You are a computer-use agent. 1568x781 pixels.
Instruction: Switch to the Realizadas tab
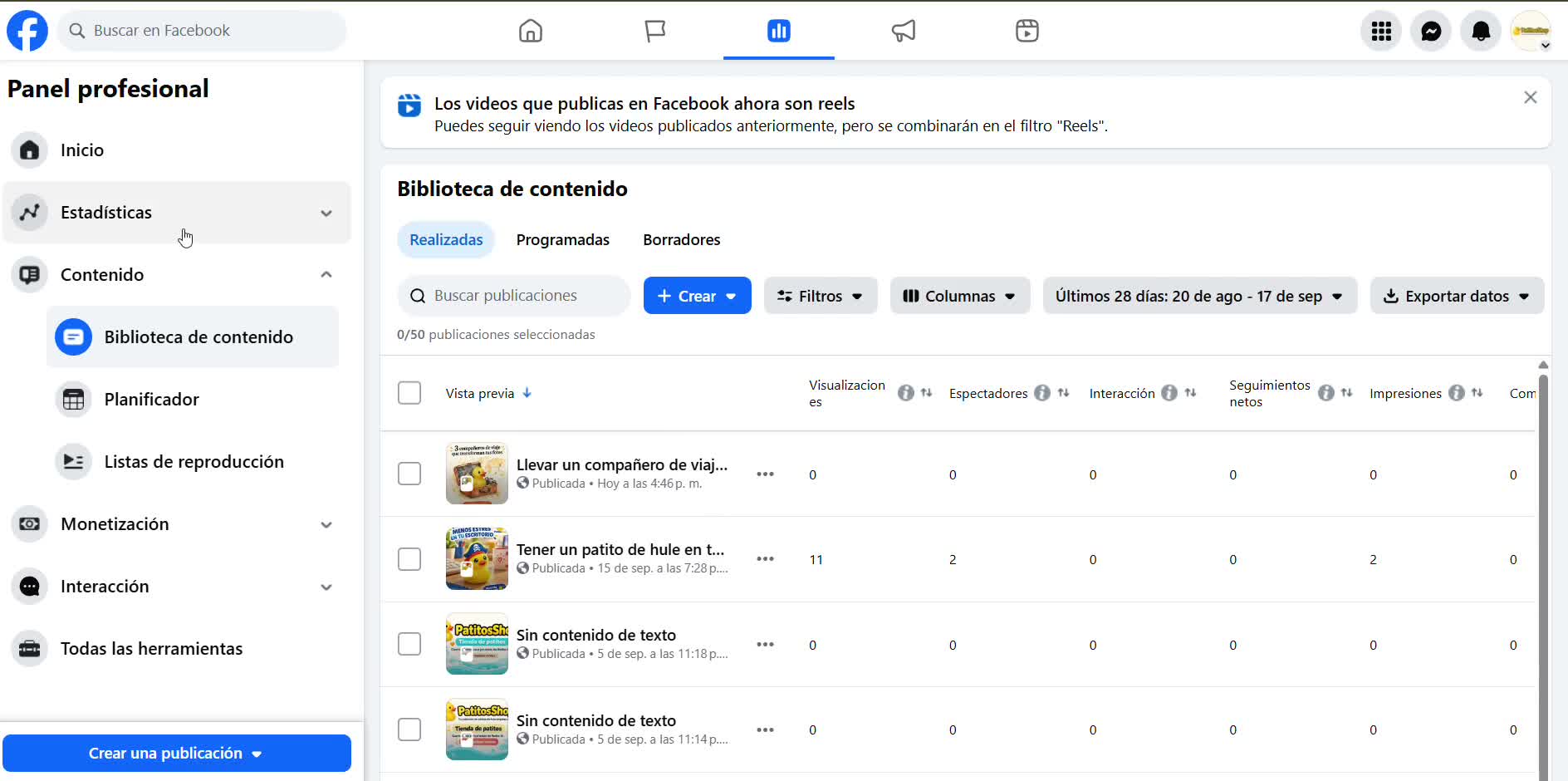pos(446,240)
